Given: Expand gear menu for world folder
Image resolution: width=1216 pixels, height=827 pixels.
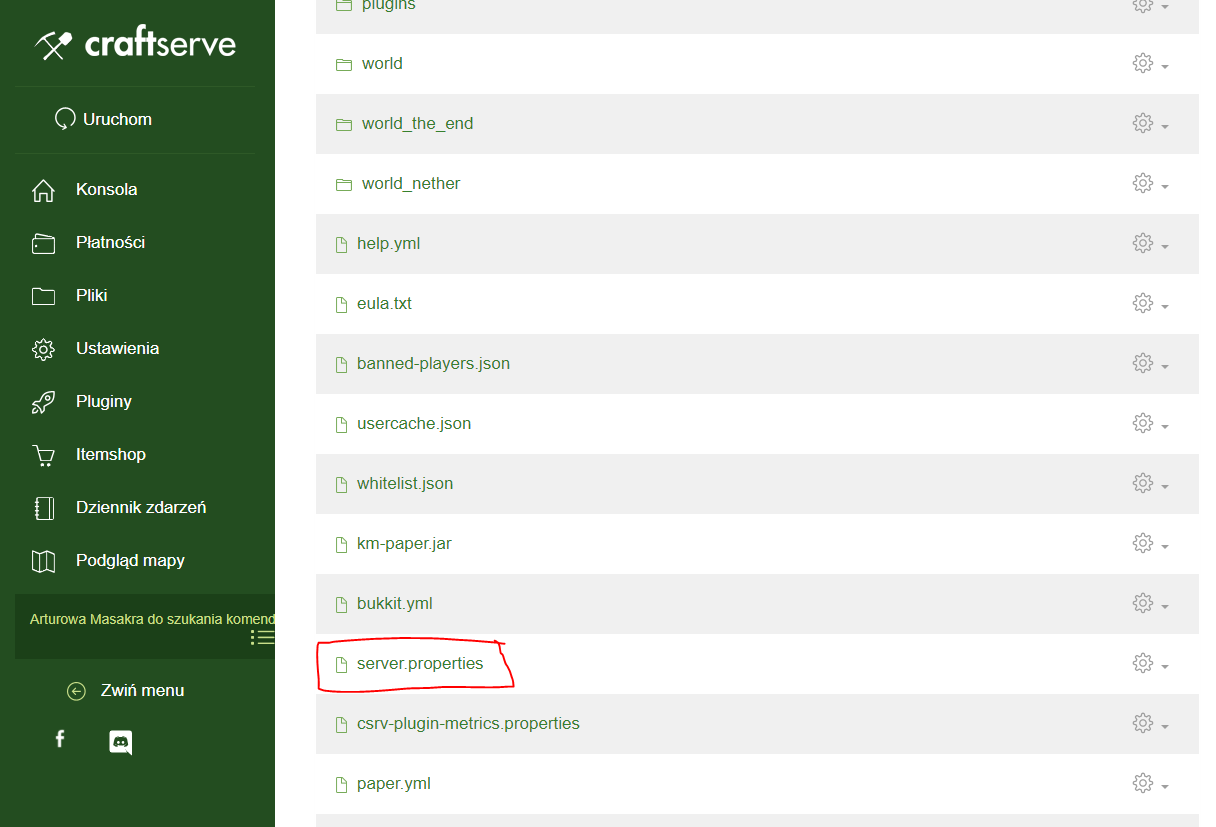Looking at the screenshot, I should click(1149, 64).
